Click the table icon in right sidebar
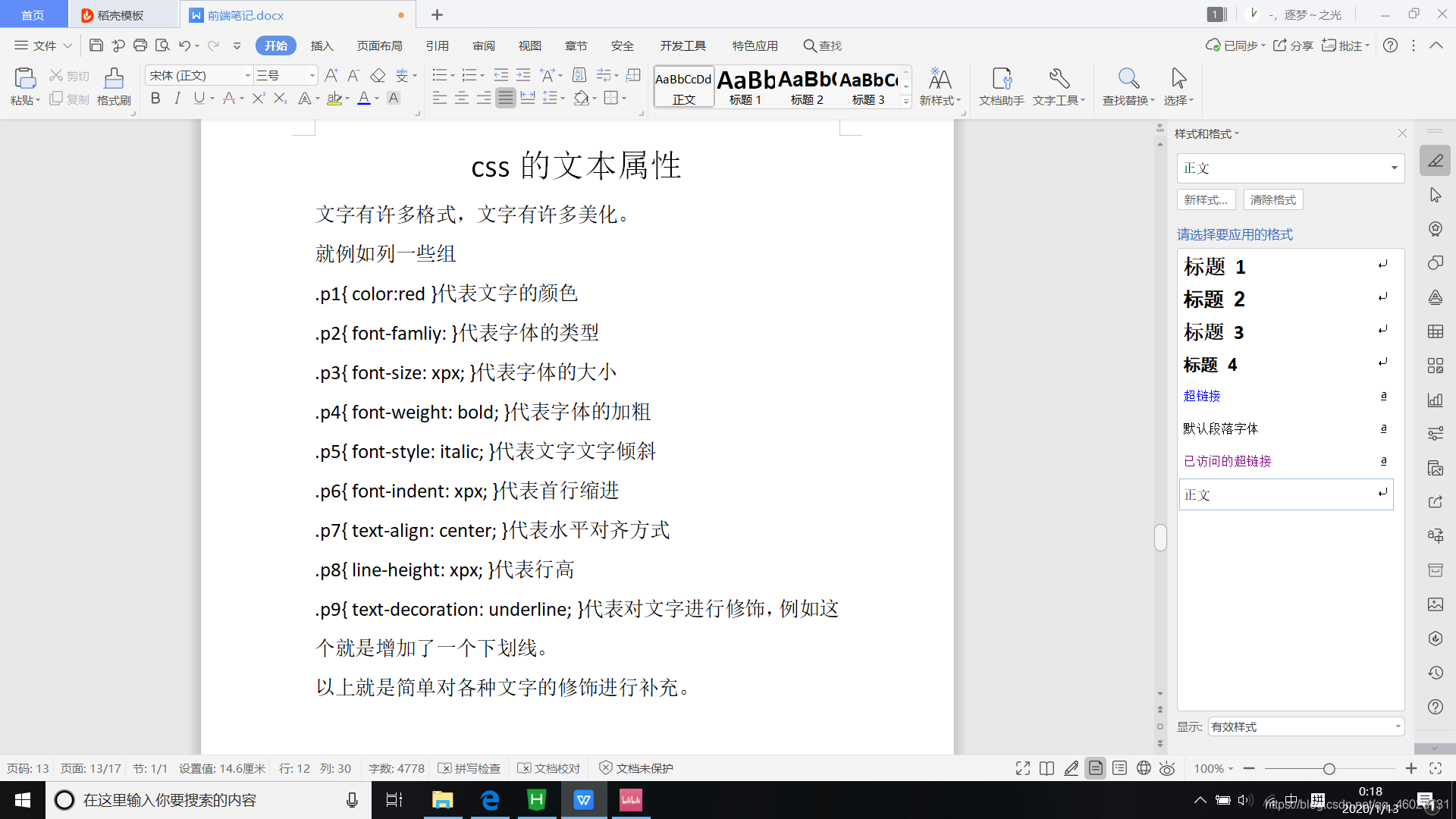The image size is (1456, 819). [1436, 331]
